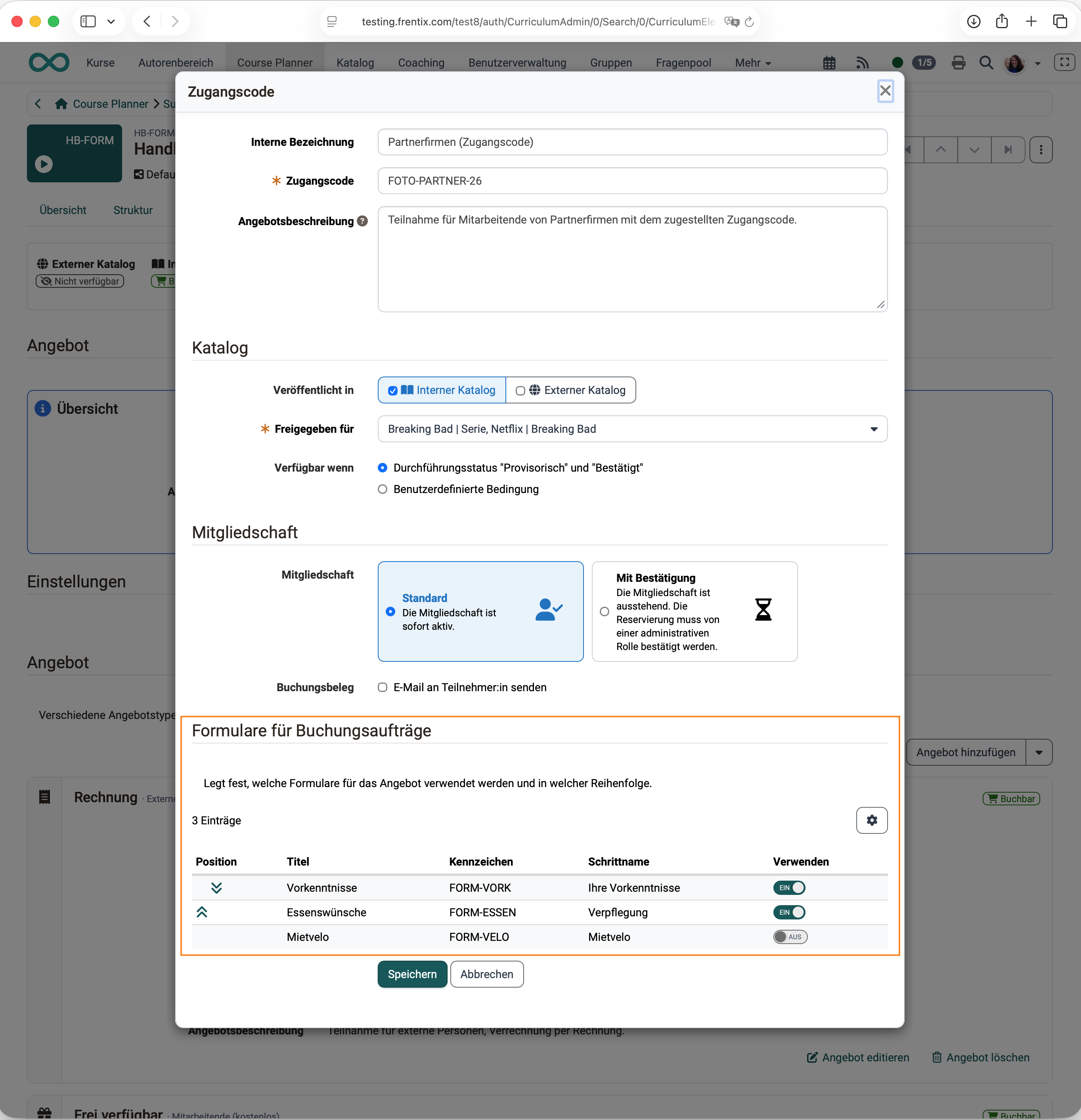
Task: Expand Safari sidebar options chevron
Action: (111, 22)
